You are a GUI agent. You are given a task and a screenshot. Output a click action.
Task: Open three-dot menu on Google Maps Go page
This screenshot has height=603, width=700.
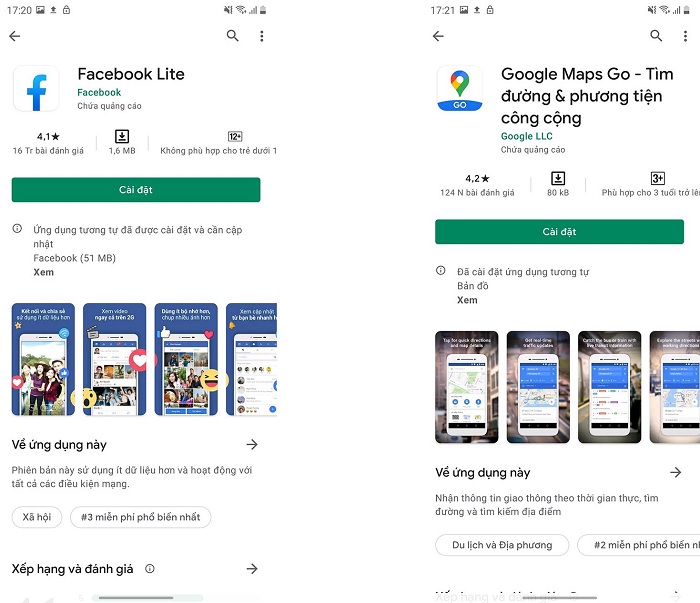[x=685, y=36]
